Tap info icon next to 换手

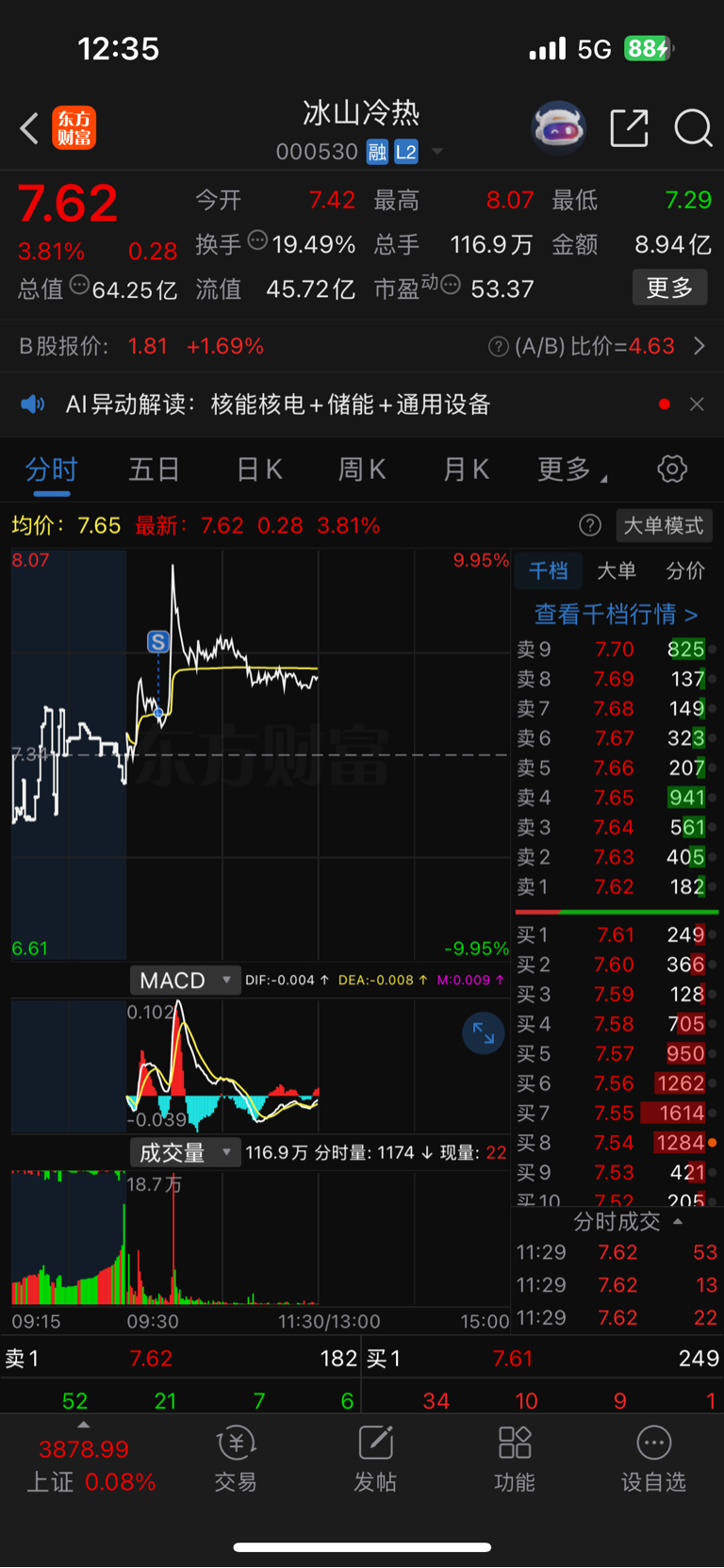257,240
